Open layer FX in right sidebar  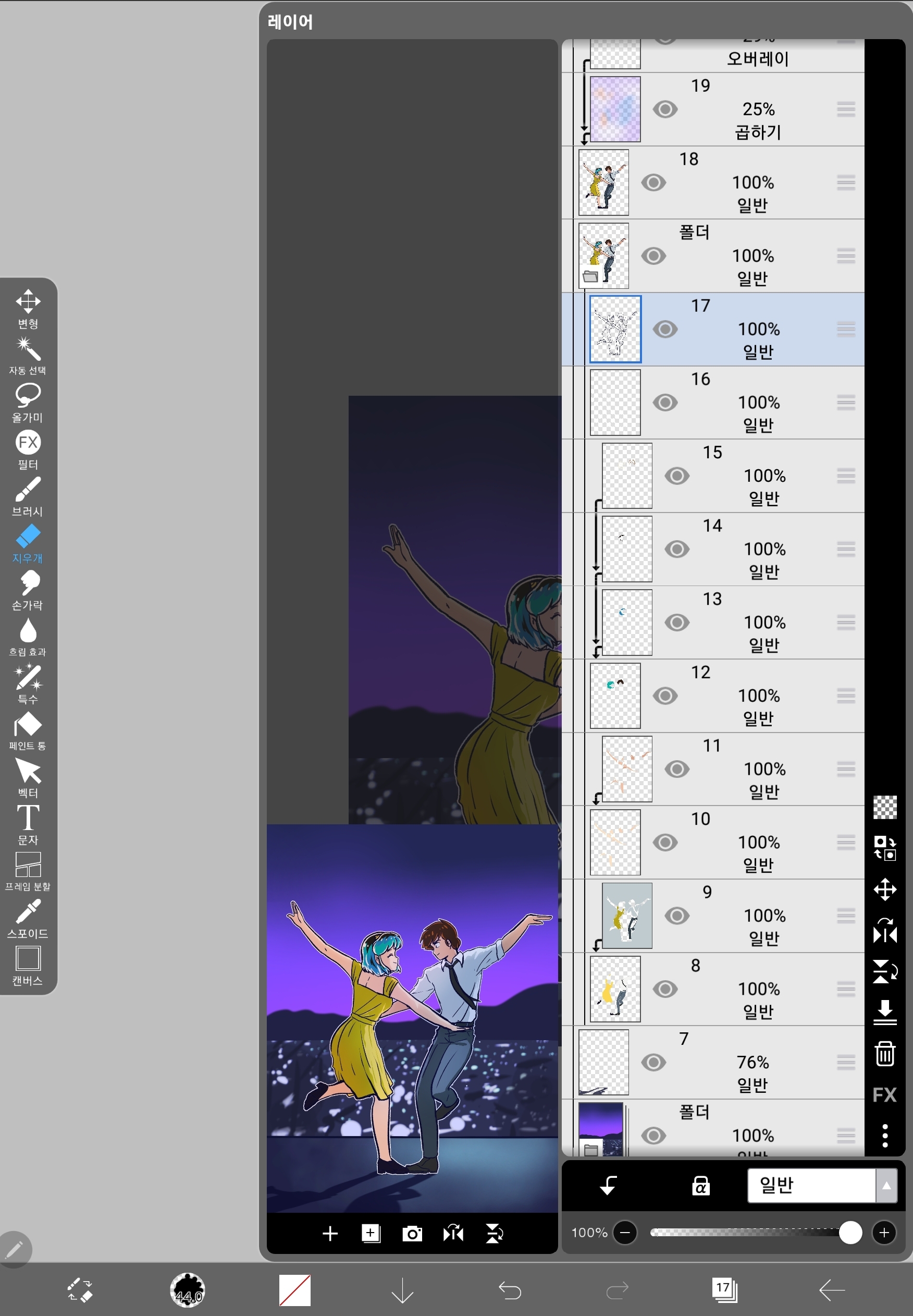click(885, 1094)
